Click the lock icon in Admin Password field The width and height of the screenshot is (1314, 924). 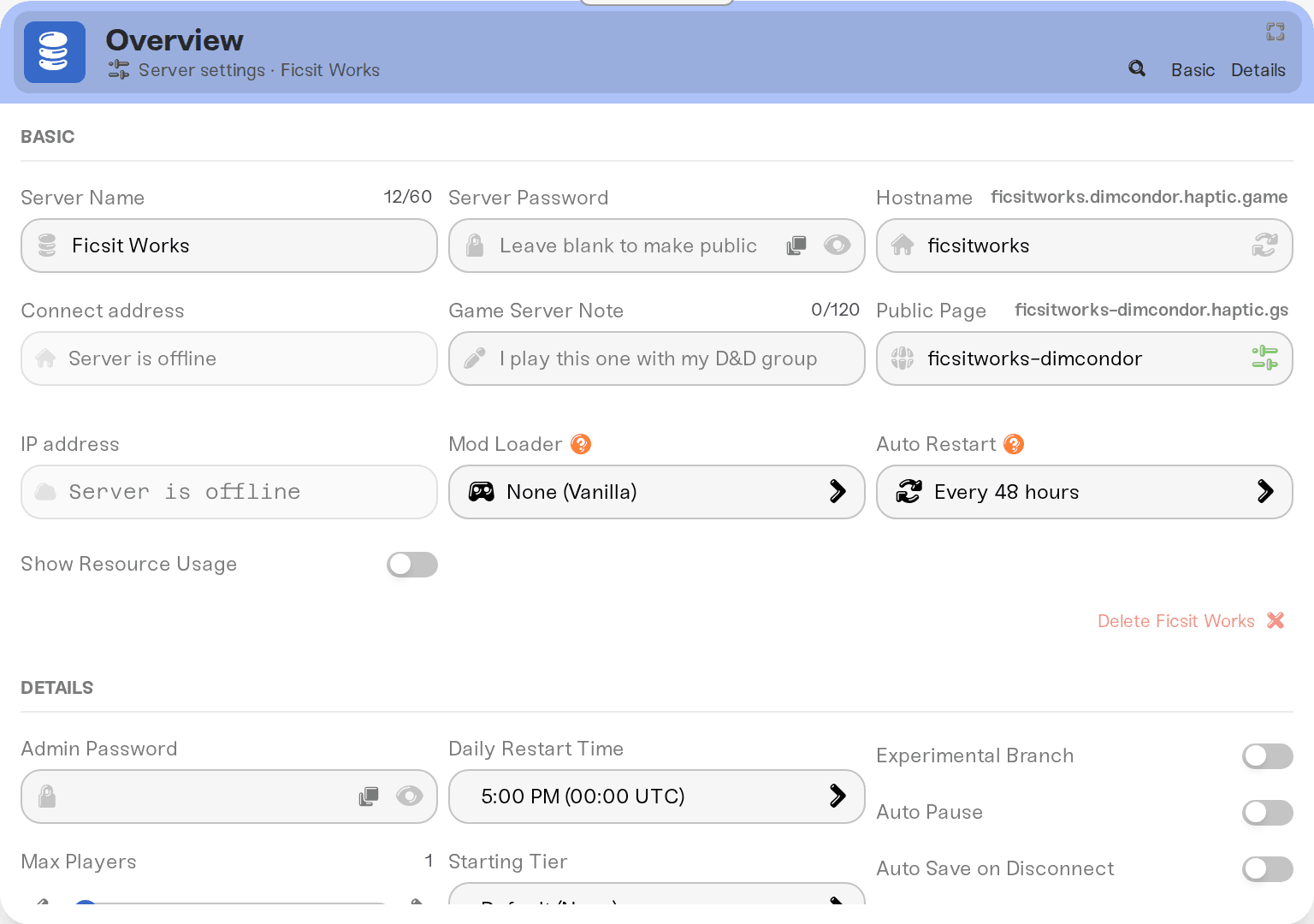(47, 797)
